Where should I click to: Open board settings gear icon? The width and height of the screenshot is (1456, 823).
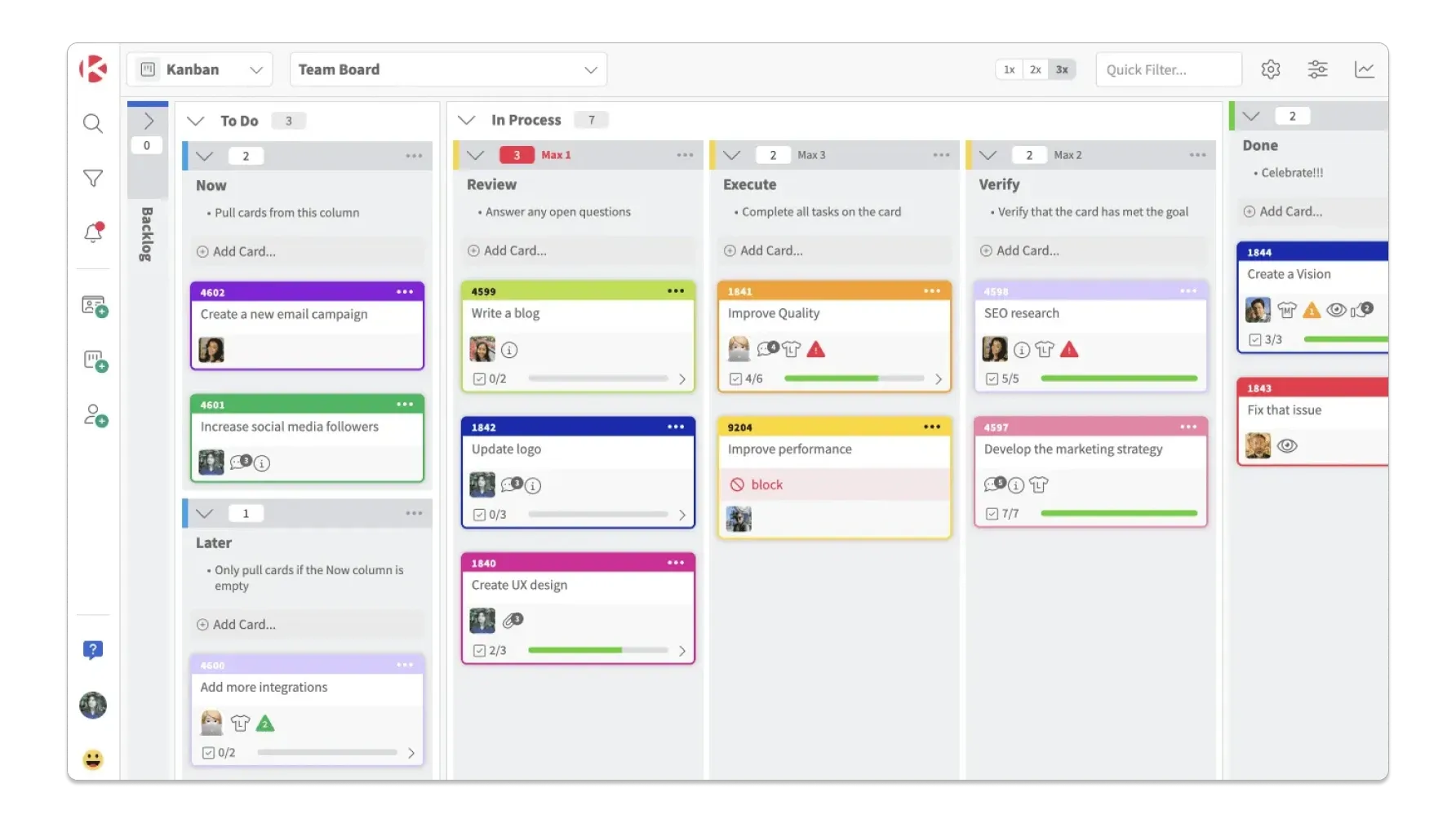point(1270,69)
